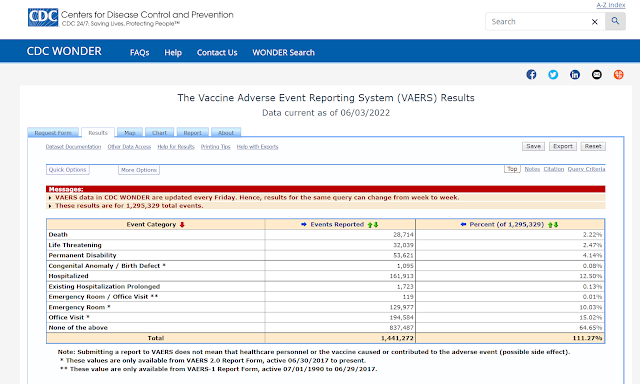Jump to the Notes link
The height and width of the screenshot is (384, 640).
tap(532, 169)
